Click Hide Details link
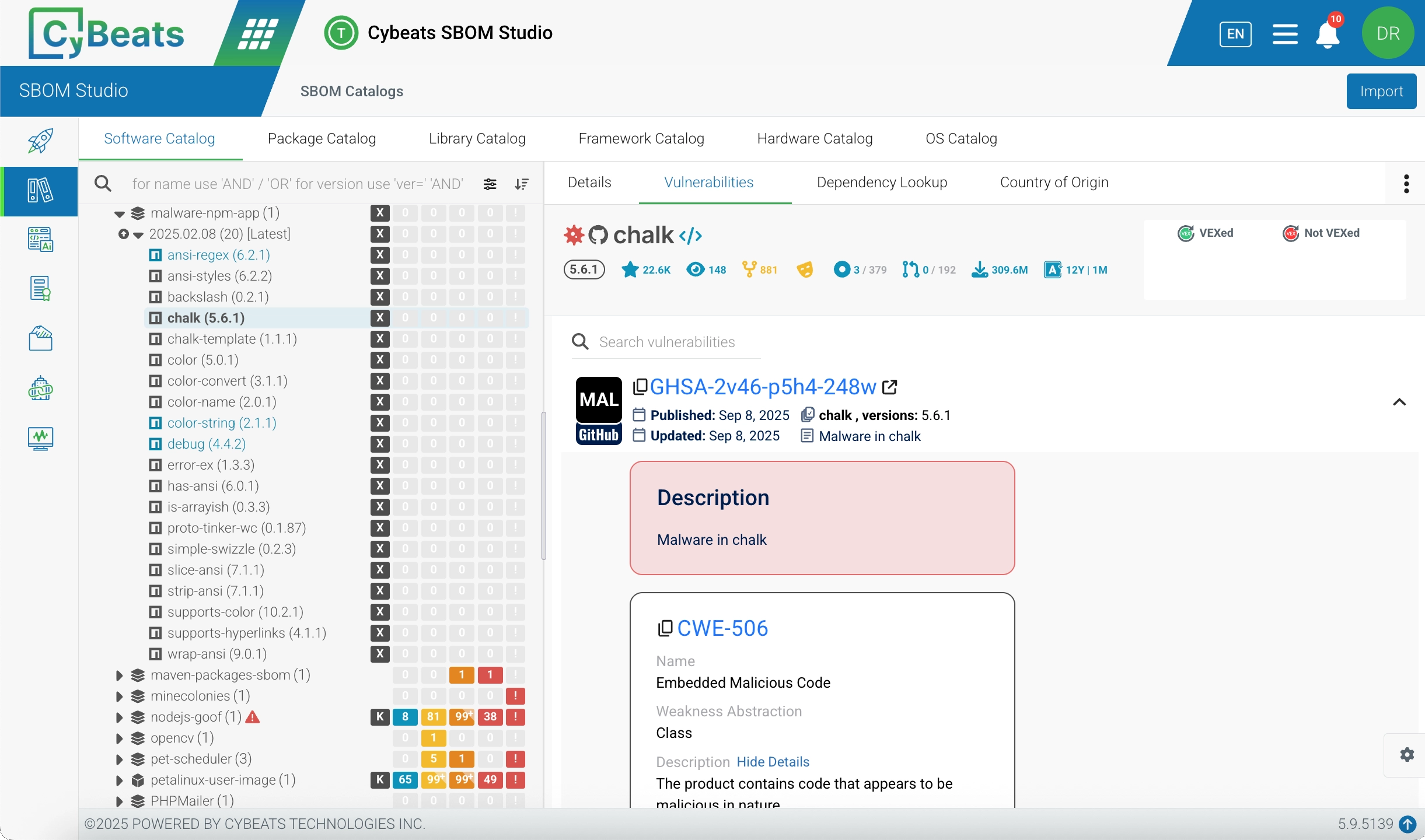 pyautogui.click(x=773, y=762)
